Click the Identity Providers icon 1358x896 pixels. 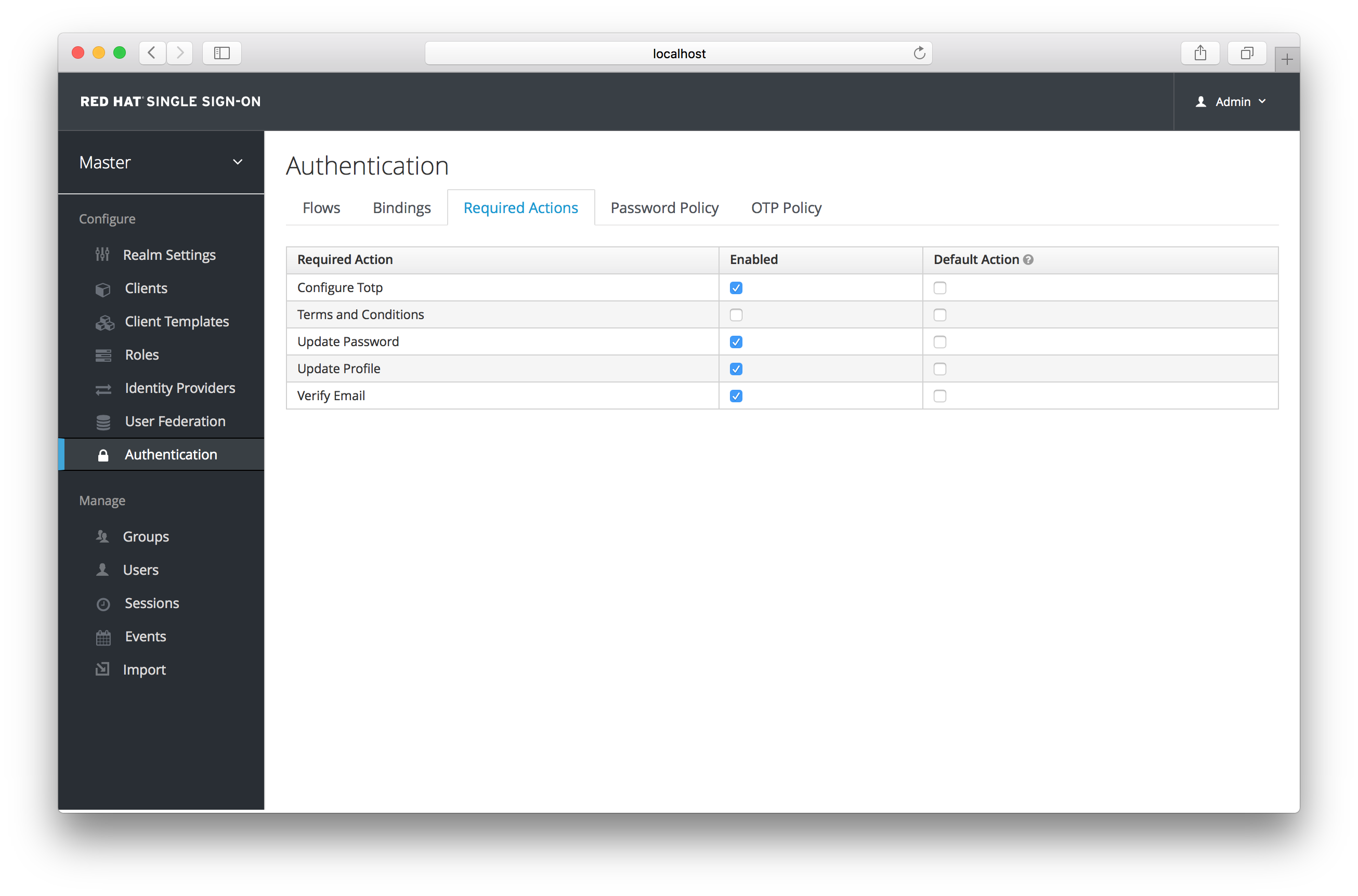pos(104,387)
